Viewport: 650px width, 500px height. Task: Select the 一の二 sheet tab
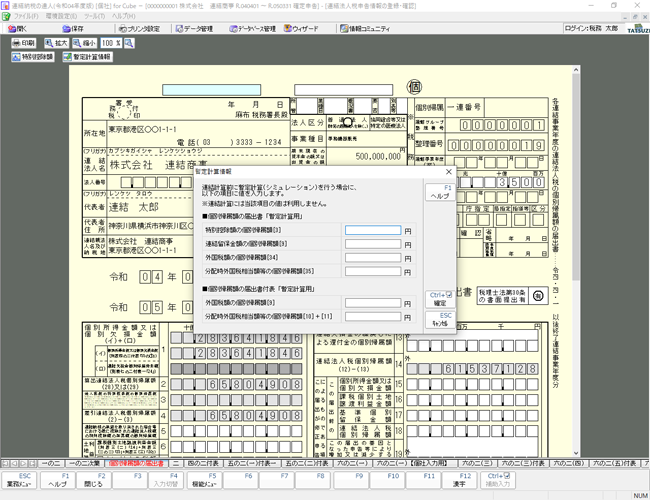[52, 464]
